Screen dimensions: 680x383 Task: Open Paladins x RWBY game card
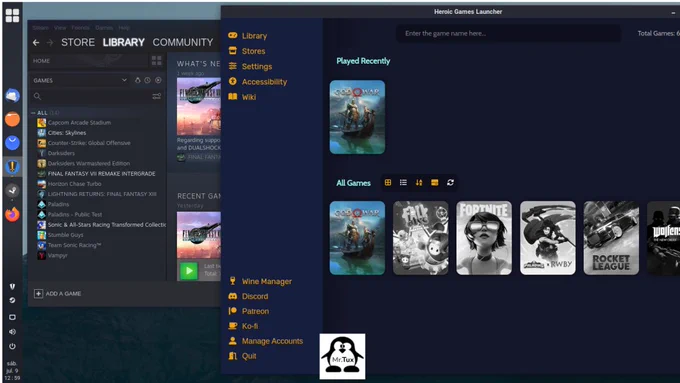548,238
